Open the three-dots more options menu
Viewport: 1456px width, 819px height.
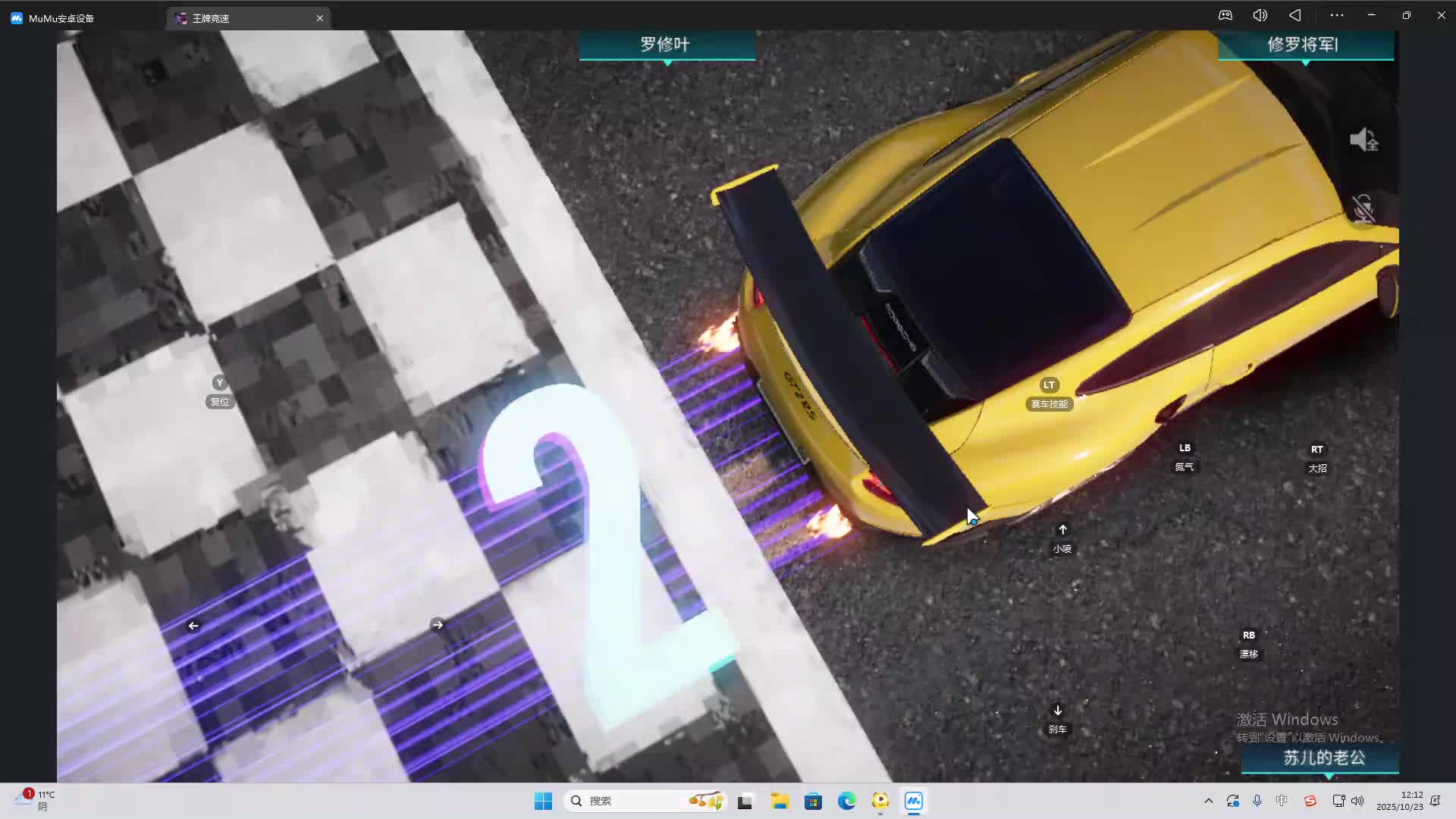pos(1336,15)
